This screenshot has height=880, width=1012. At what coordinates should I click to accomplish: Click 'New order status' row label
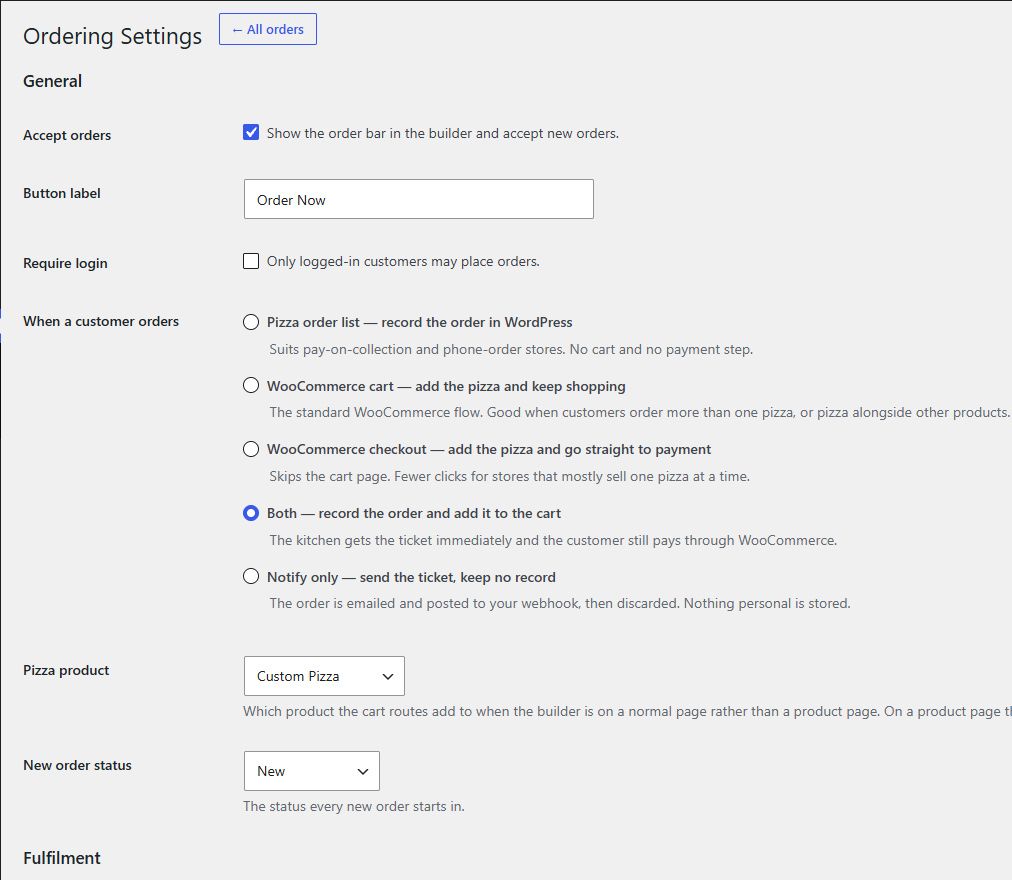coord(77,765)
